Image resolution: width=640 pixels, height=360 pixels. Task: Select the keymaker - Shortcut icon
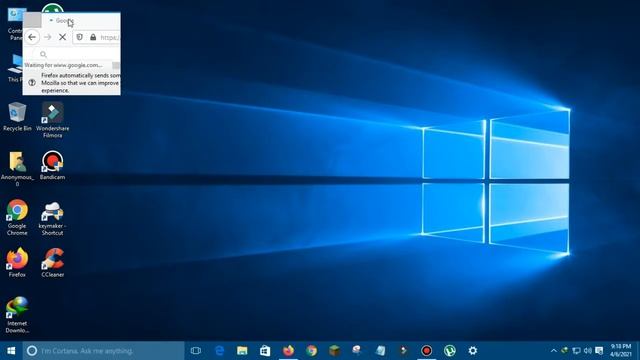coord(52,218)
